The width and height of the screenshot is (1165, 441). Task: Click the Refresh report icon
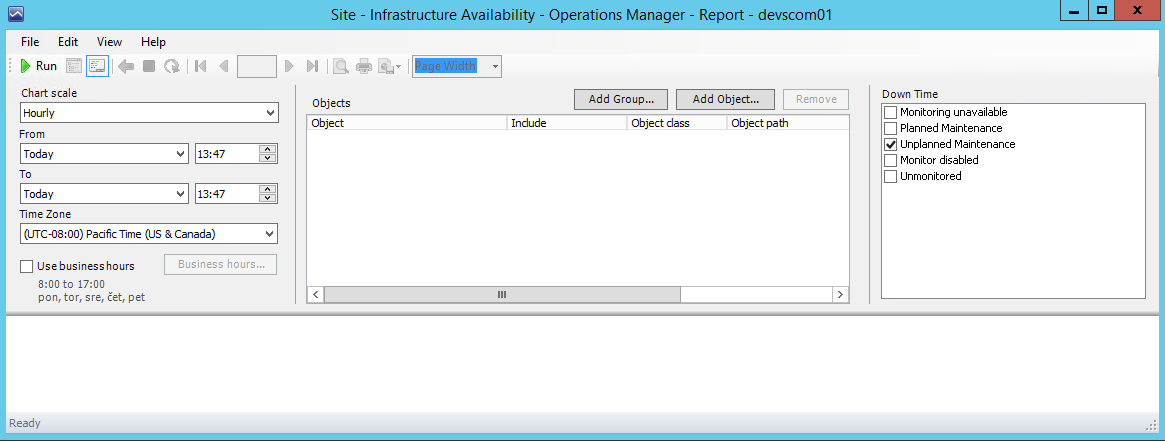pyautogui.click(x=172, y=66)
